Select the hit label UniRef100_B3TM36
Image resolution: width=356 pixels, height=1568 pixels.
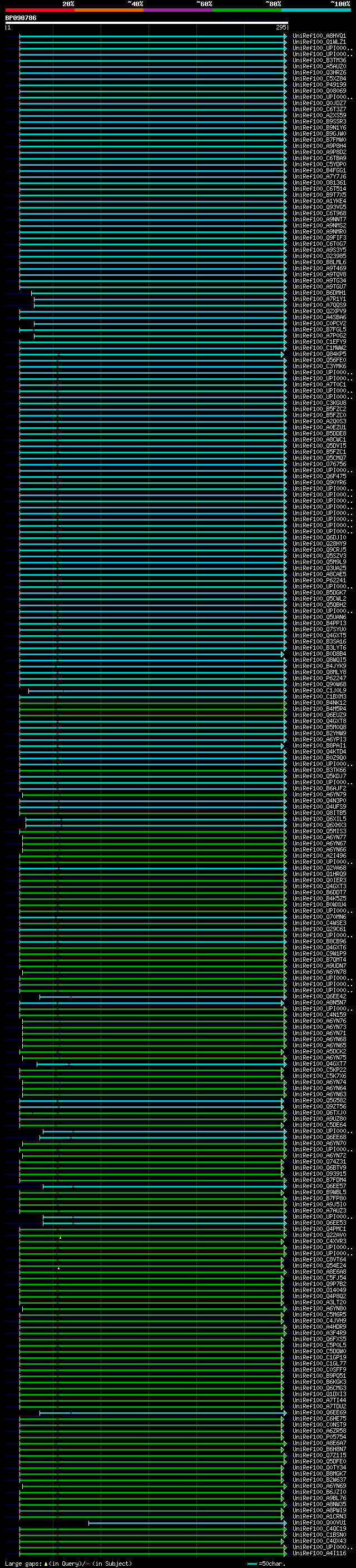319,60
